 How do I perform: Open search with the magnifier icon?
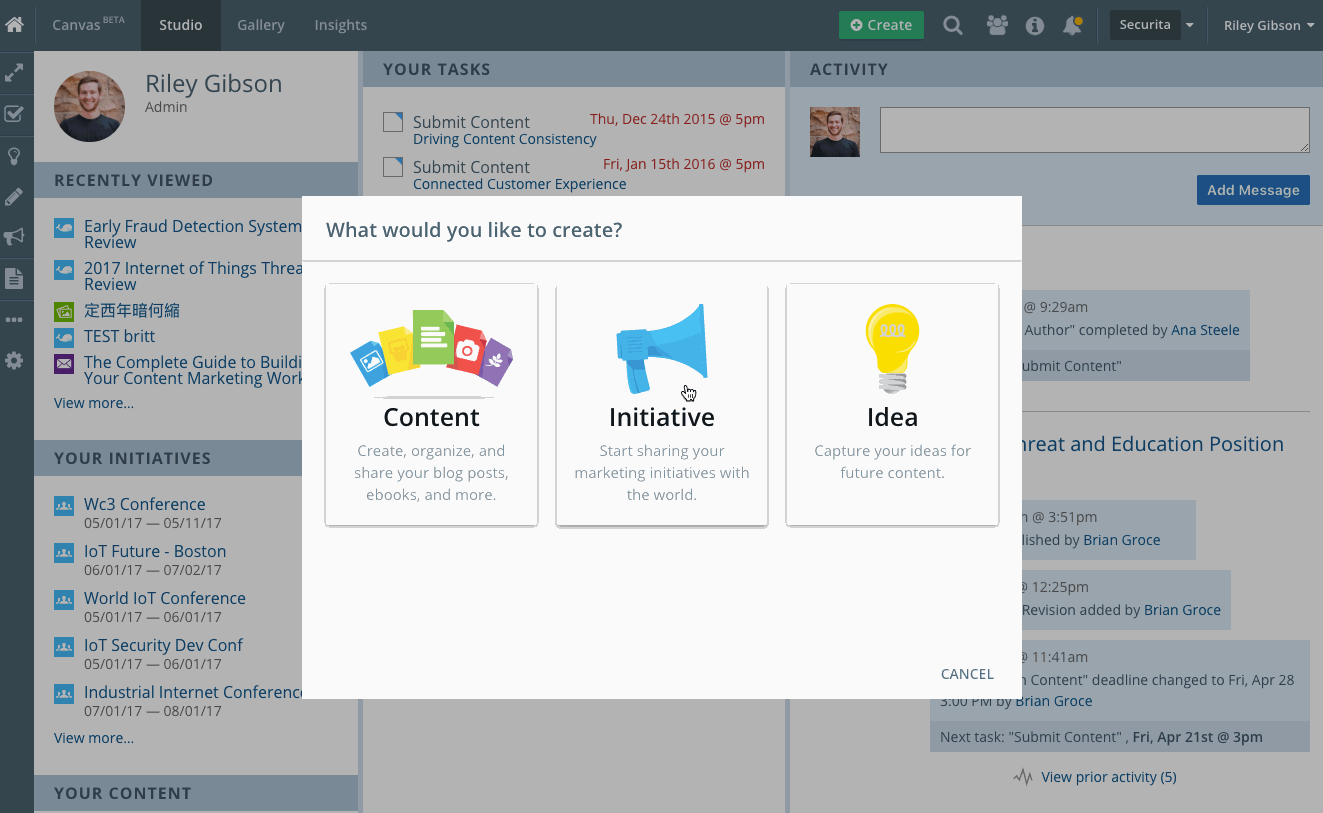pyautogui.click(x=953, y=26)
